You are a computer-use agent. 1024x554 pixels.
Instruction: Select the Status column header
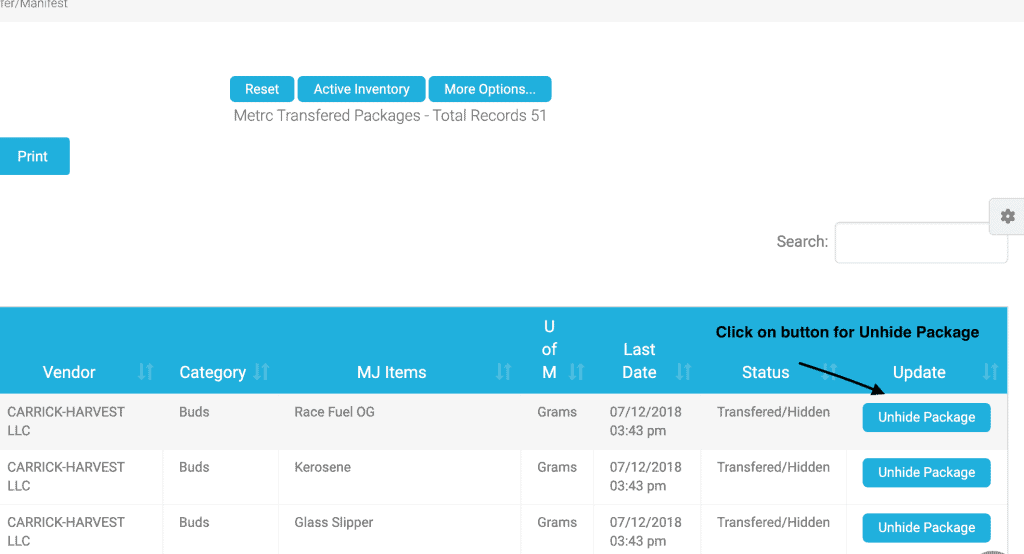(765, 372)
